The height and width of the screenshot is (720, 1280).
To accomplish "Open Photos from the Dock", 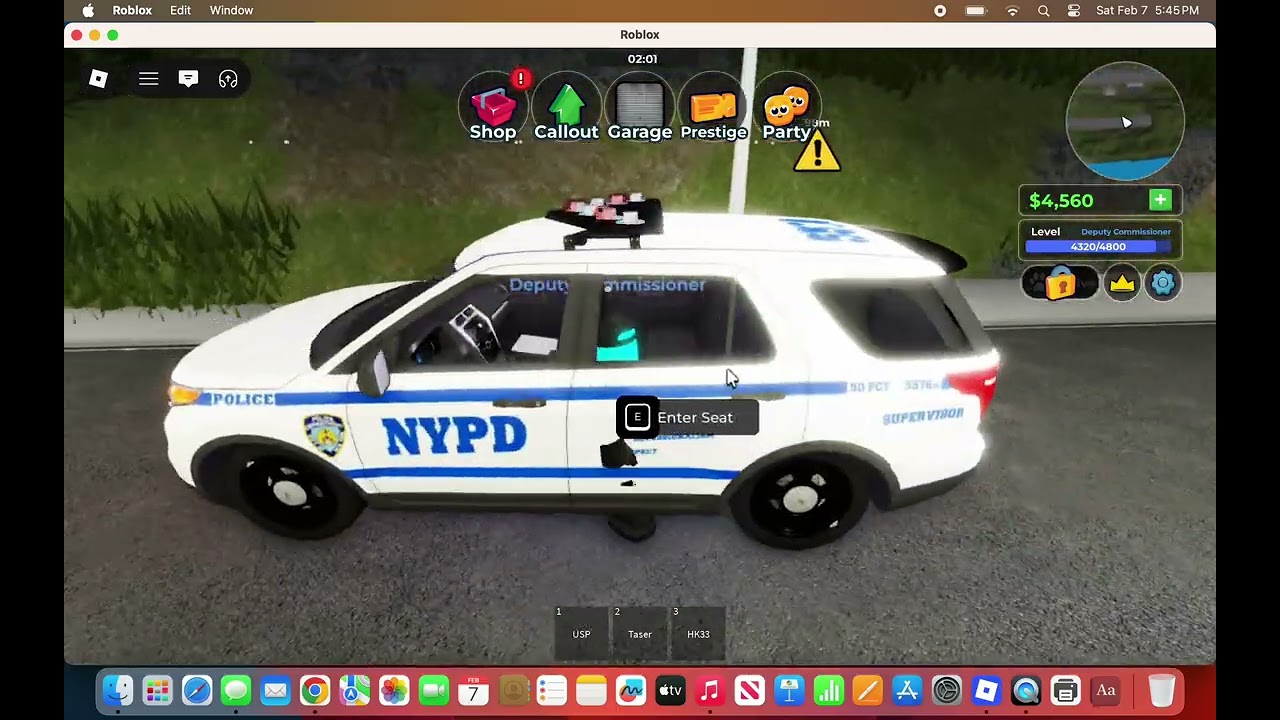I will point(394,690).
